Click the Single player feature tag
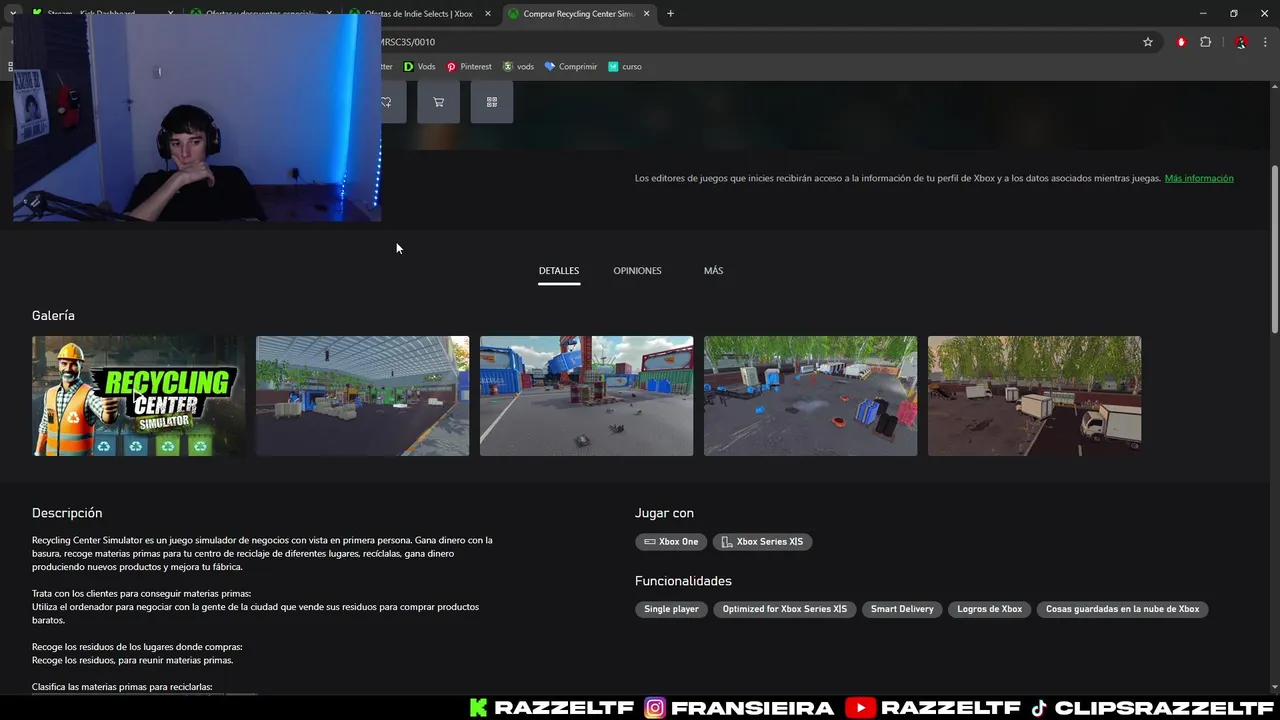 [x=671, y=609]
